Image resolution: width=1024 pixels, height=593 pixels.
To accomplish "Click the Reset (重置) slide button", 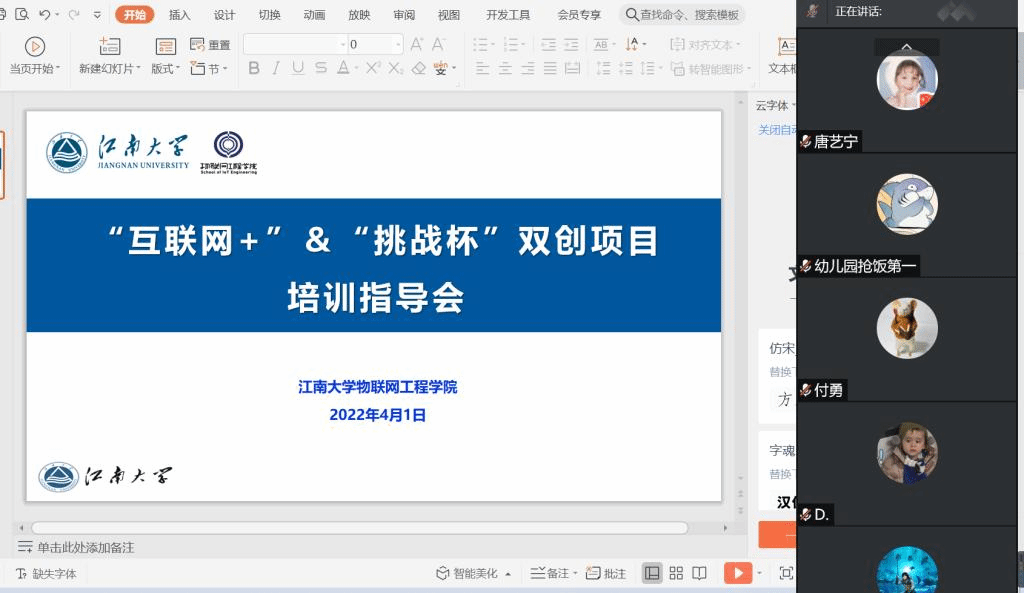I will click(x=210, y=45).
